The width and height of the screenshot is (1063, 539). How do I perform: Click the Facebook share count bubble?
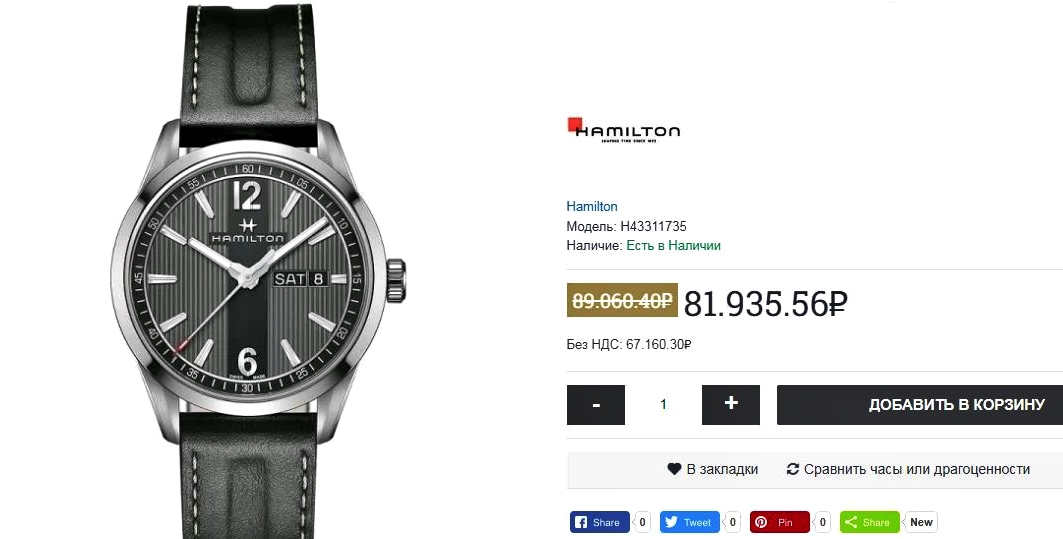642,522
